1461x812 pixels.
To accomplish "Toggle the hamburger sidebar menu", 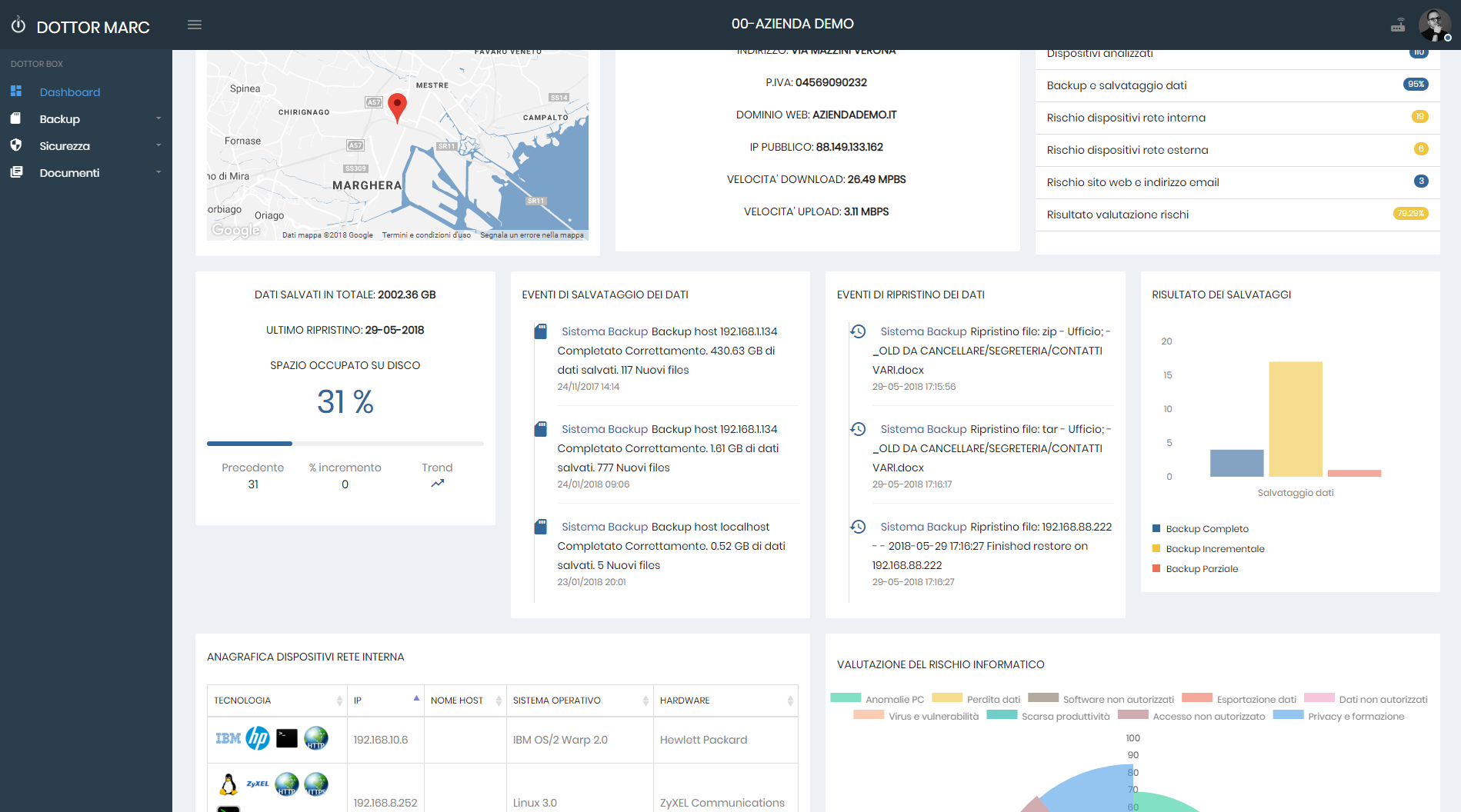I will pos(195,25).
